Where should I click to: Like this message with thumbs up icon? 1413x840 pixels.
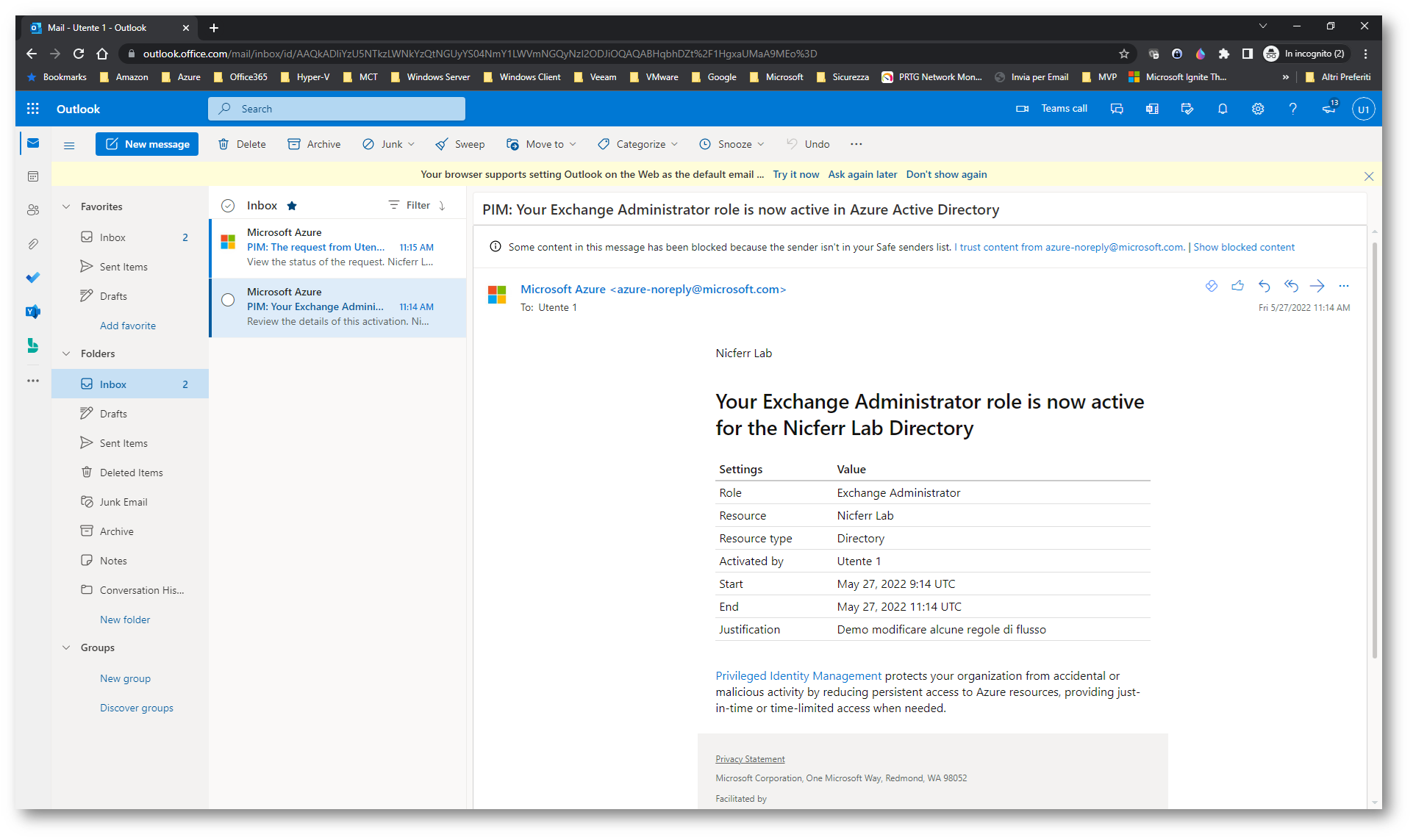[1238, 286]
